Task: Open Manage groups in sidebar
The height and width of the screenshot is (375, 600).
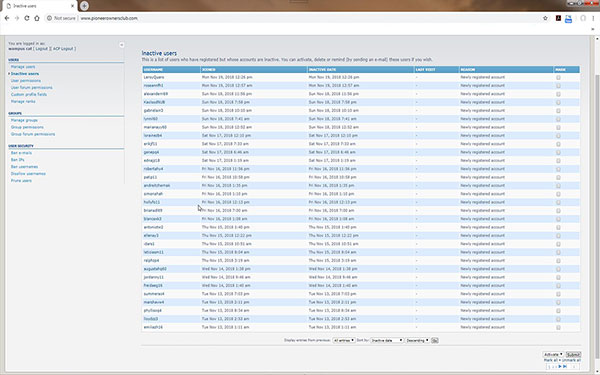Action: coord(24,120)
